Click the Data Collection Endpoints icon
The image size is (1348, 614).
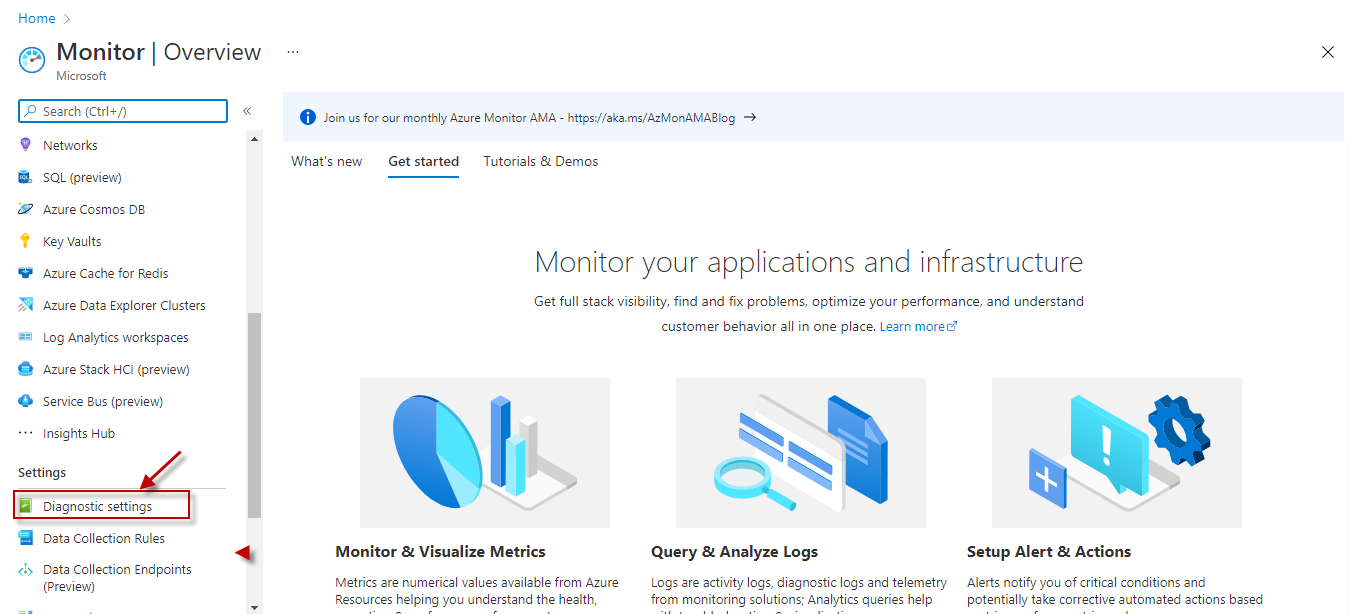tap(26, 570)
